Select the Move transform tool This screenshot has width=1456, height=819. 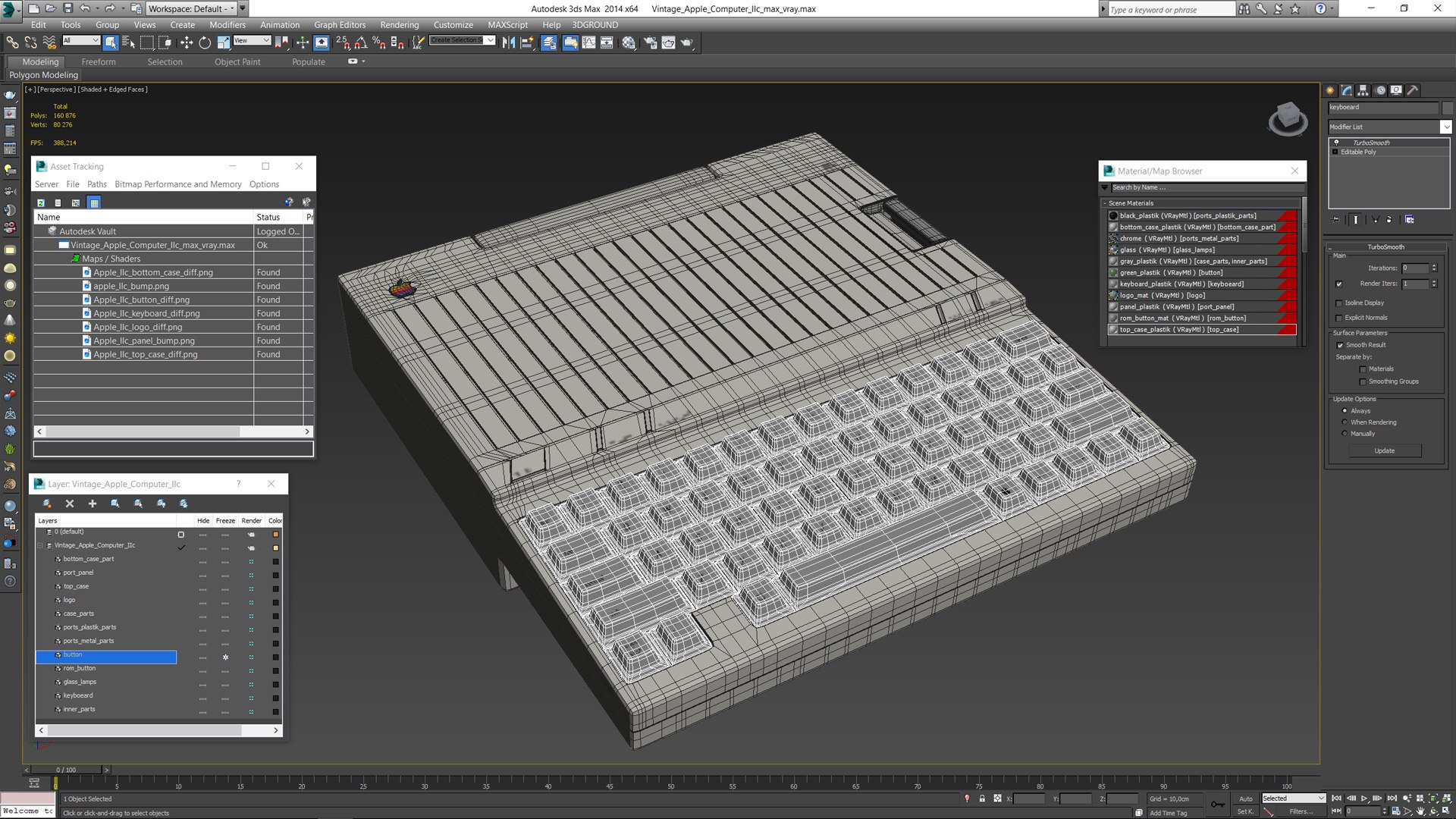[187, 43]
